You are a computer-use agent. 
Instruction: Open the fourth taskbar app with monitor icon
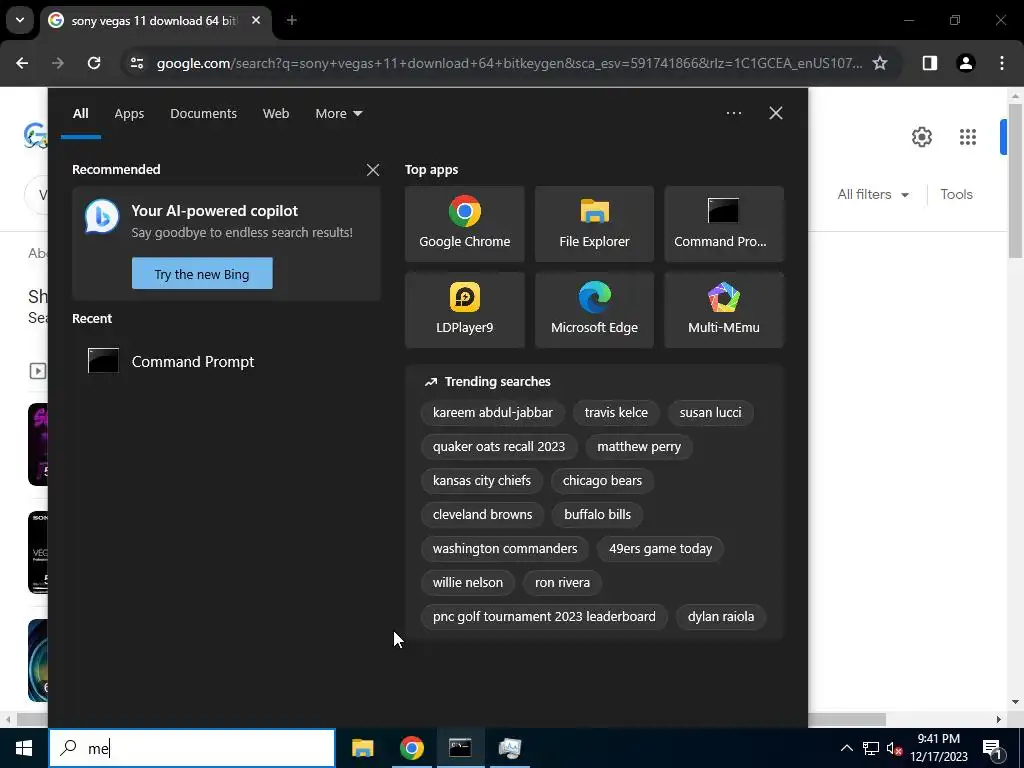click(509, 748)
